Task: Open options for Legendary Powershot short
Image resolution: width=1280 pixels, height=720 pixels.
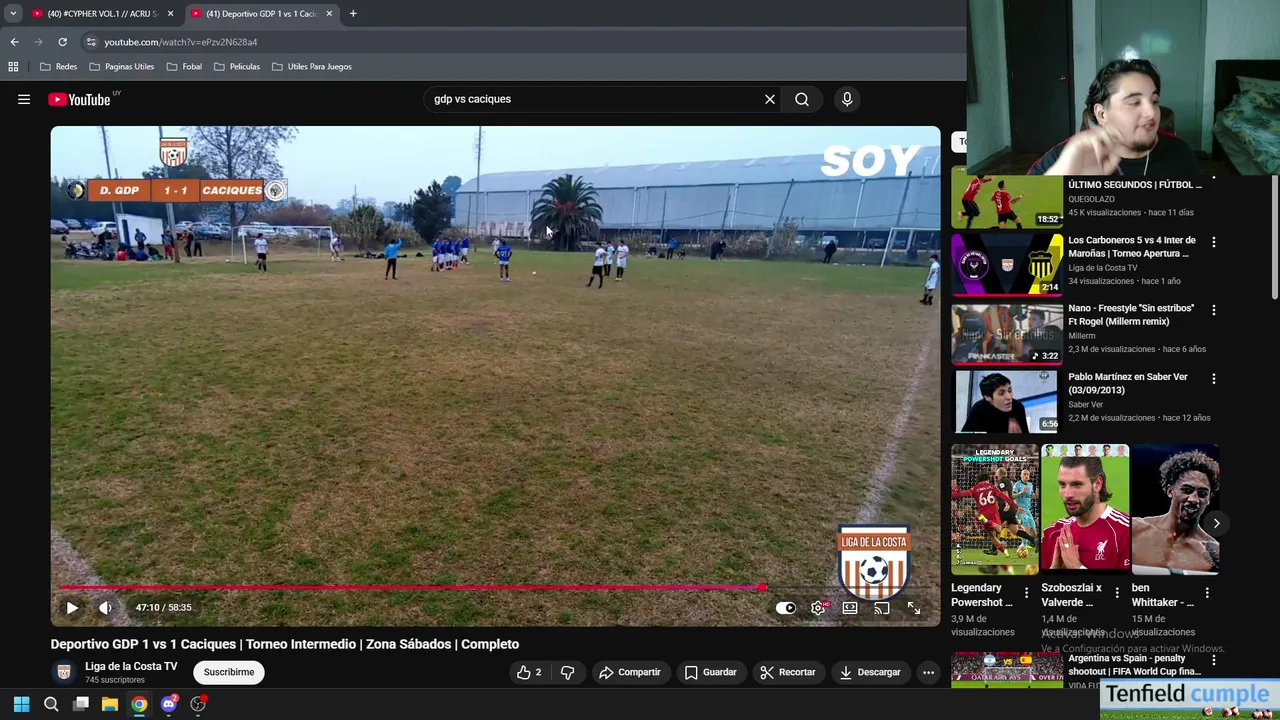Action: 1026,593
